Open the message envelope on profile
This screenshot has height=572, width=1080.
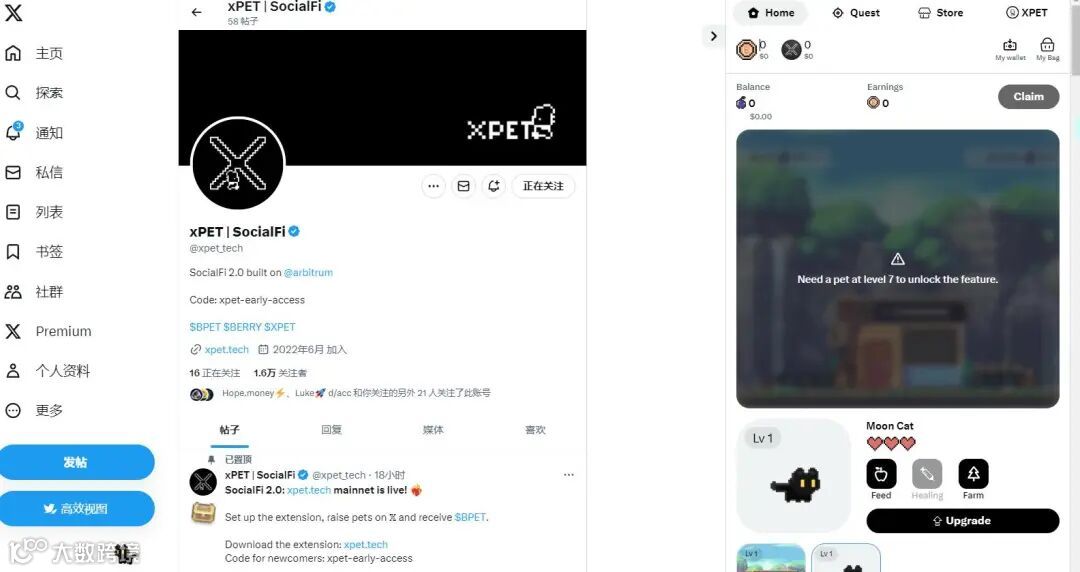point(464,186)
